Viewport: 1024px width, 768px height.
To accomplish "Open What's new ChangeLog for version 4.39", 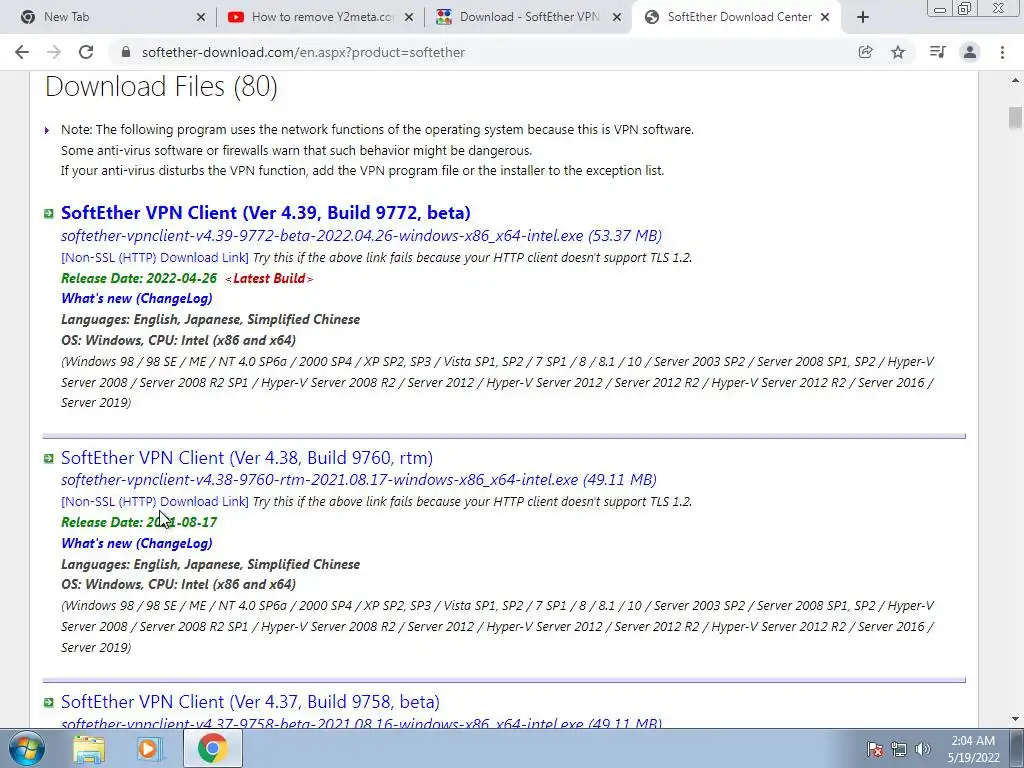I will 136,298.
